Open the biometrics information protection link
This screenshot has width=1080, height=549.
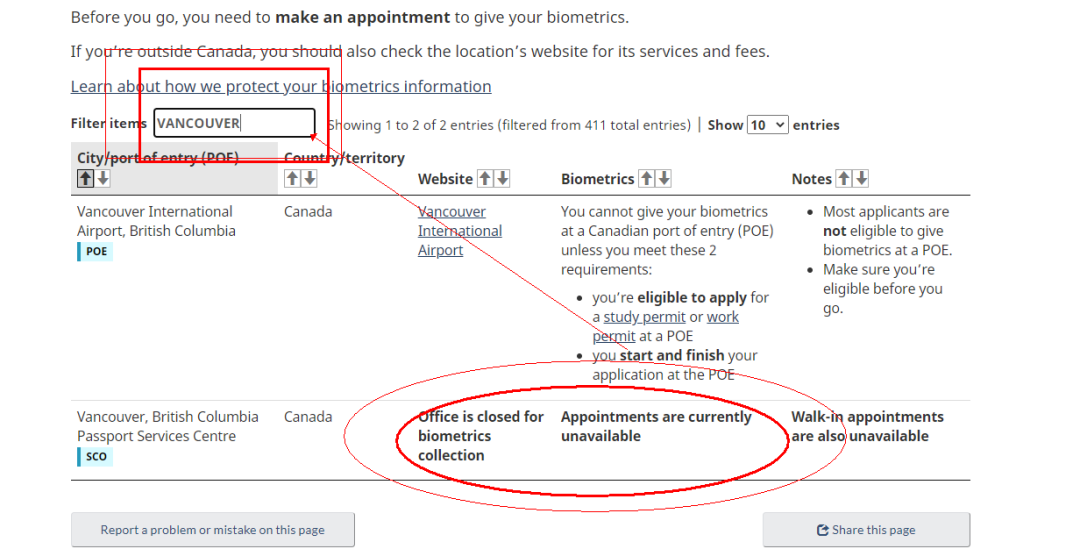(x=281, y=87)
